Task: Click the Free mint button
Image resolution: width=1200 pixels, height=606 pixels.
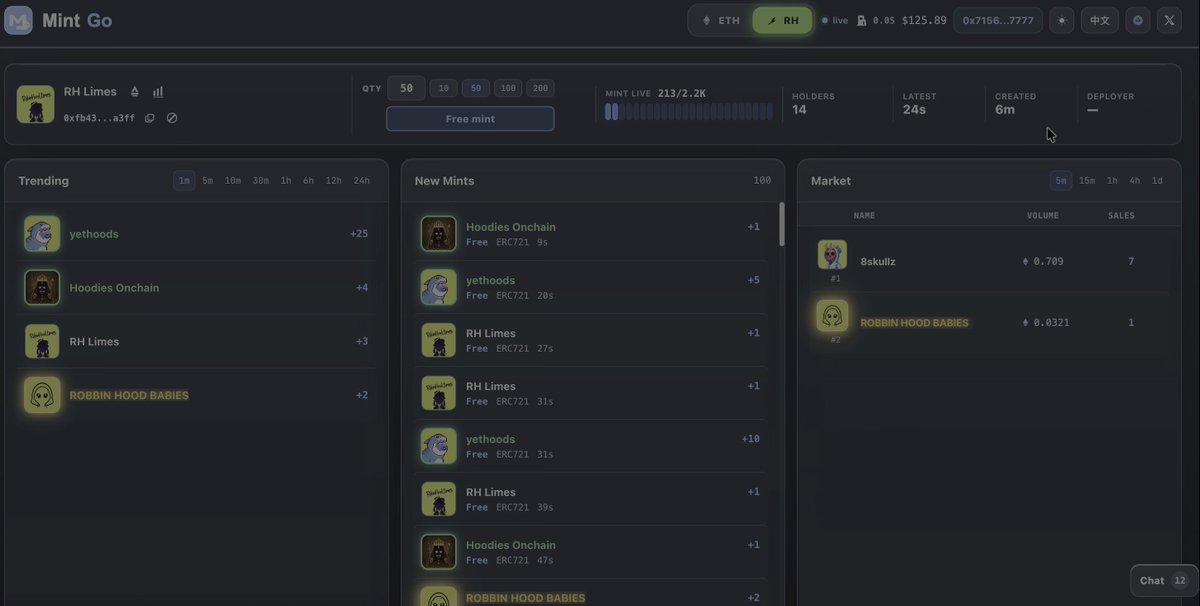Action: coord(470,119)
